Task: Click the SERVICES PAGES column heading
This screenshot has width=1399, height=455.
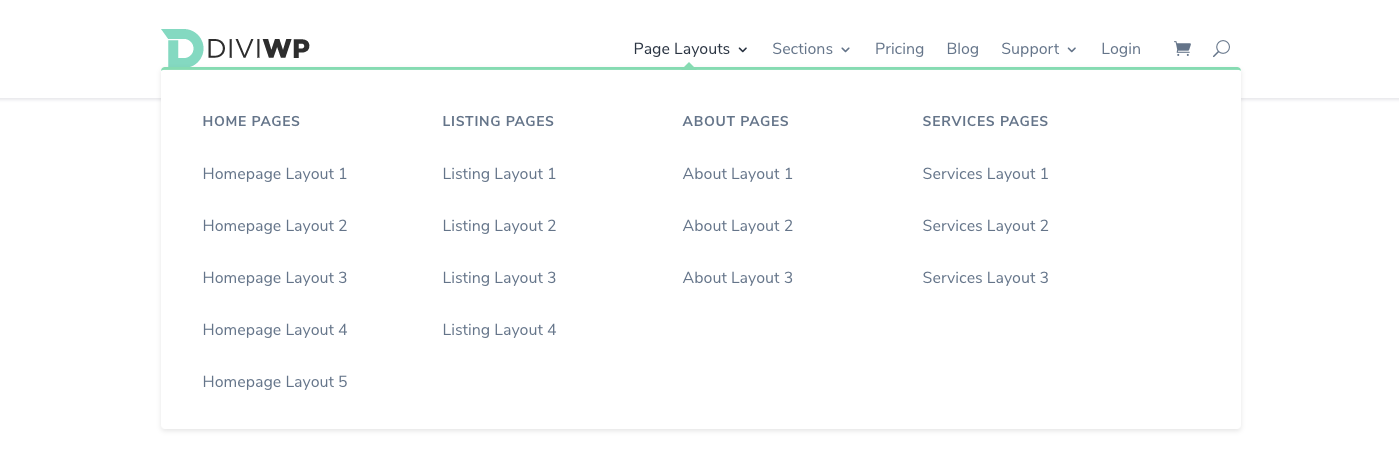Action: pyautogui.click(x=985, y=121)
